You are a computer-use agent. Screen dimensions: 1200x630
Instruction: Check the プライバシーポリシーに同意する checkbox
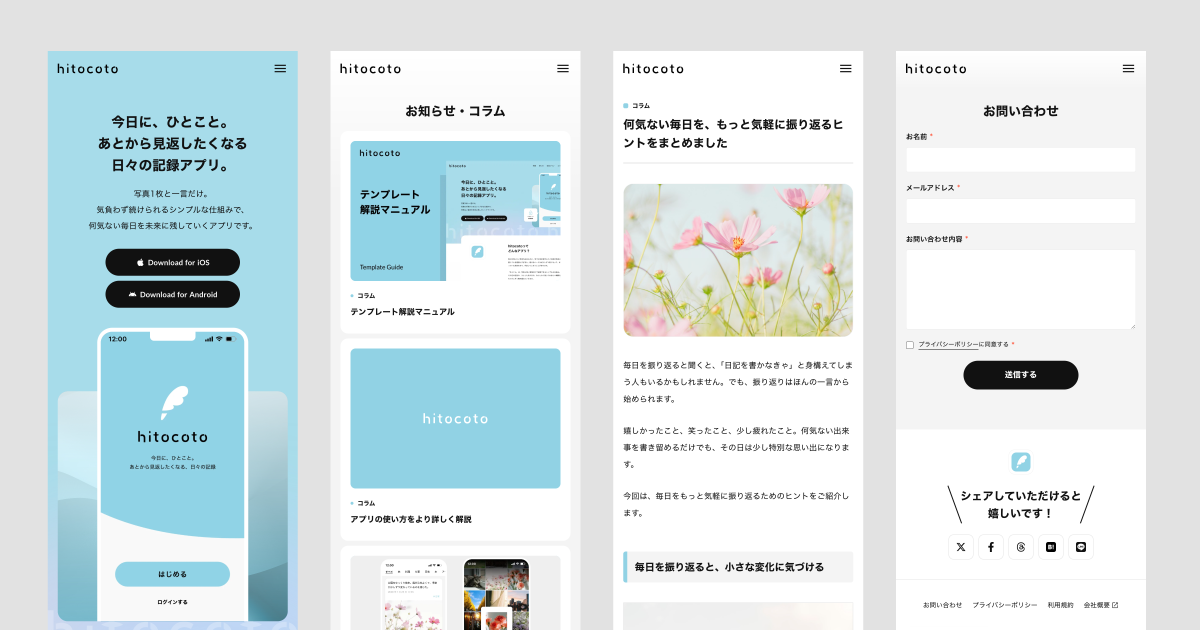tap(910, 345)
